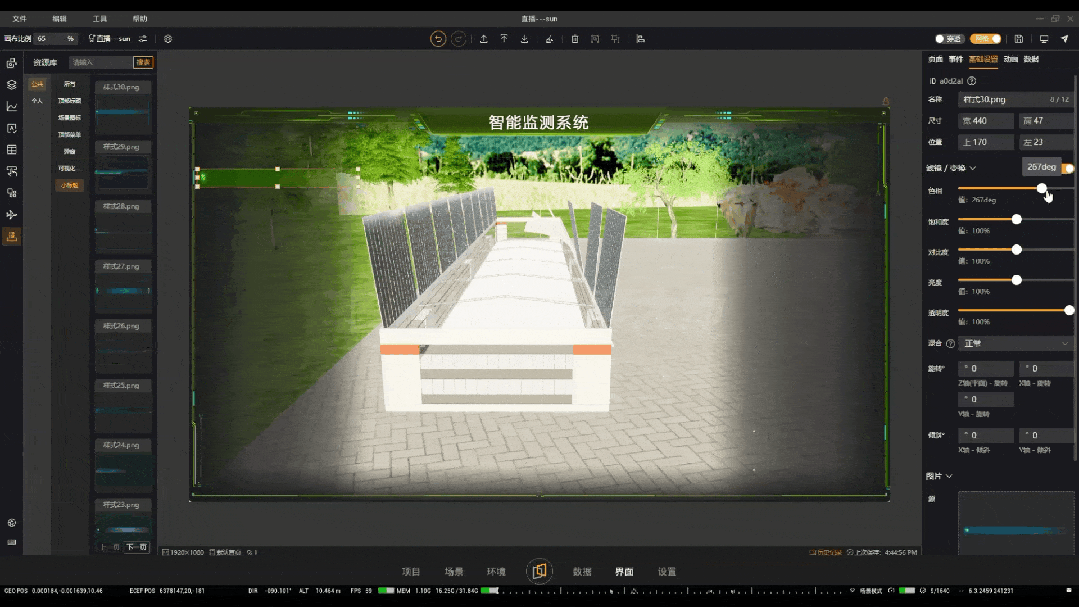Click the publish paper-plane icon
This screenshot has height=607, width=1079.
(x=1064, y=39)
